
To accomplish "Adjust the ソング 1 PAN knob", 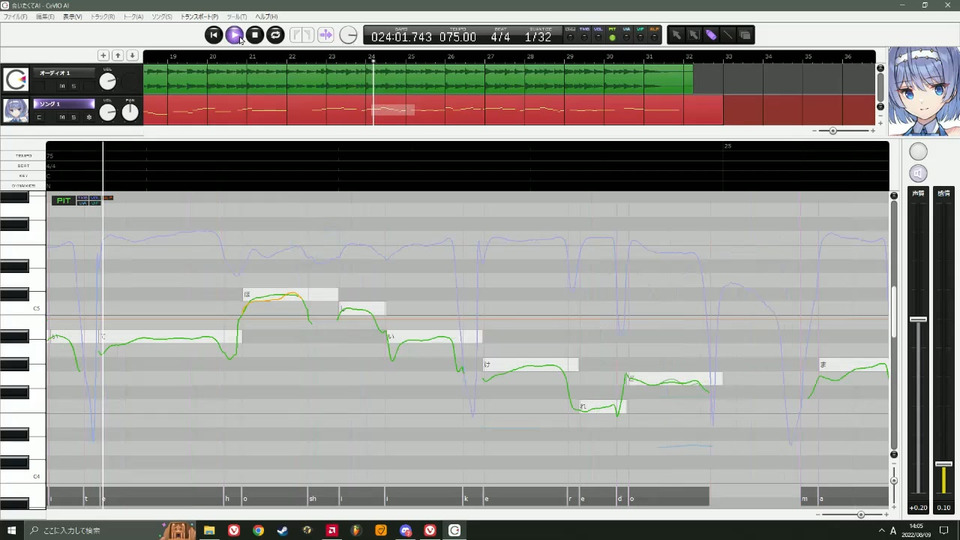I will (x=130, y=112).
